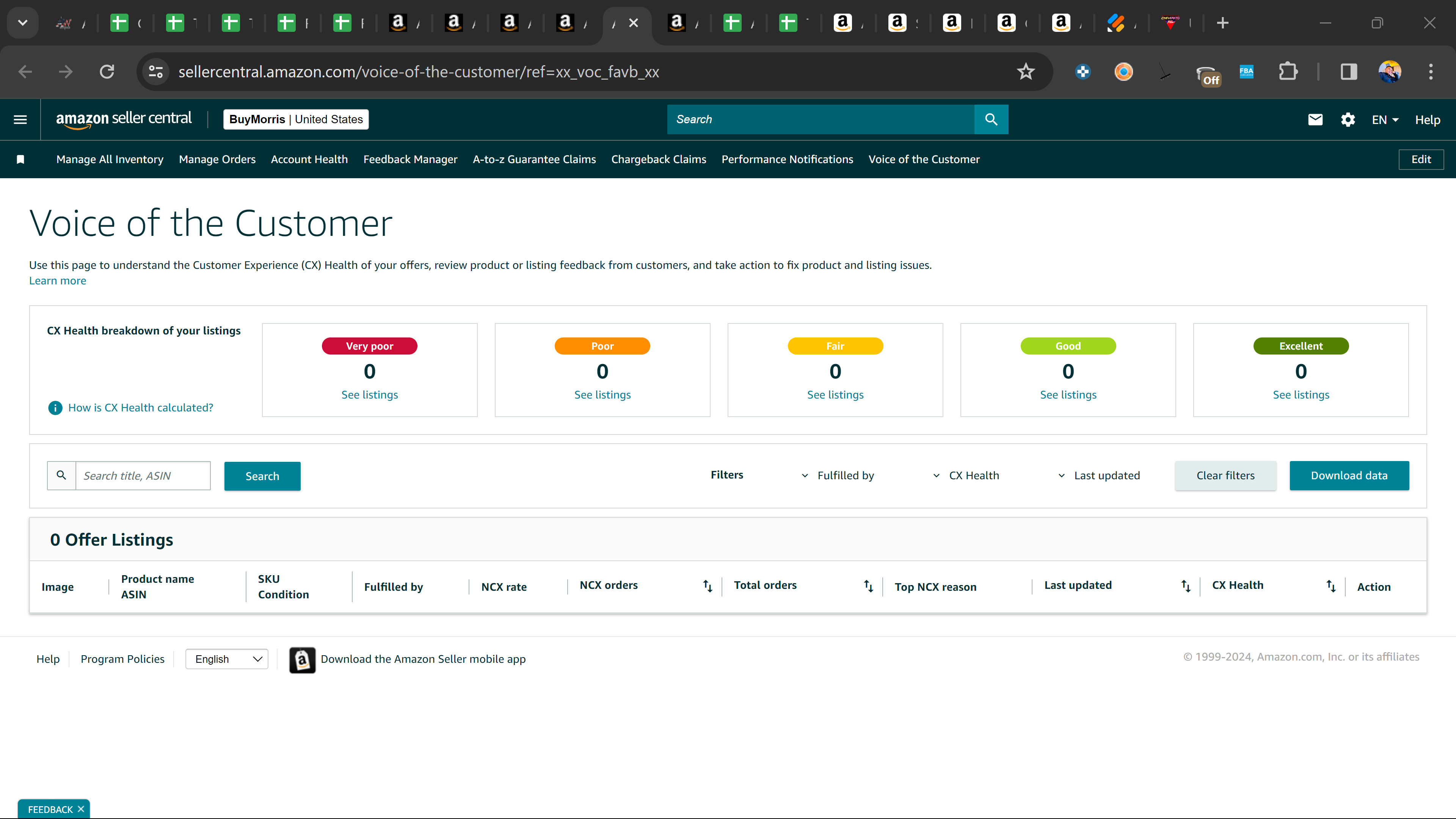Bookmark this page with the star icon
This screenshot has width=1456, height=819.
point(1025,72)
